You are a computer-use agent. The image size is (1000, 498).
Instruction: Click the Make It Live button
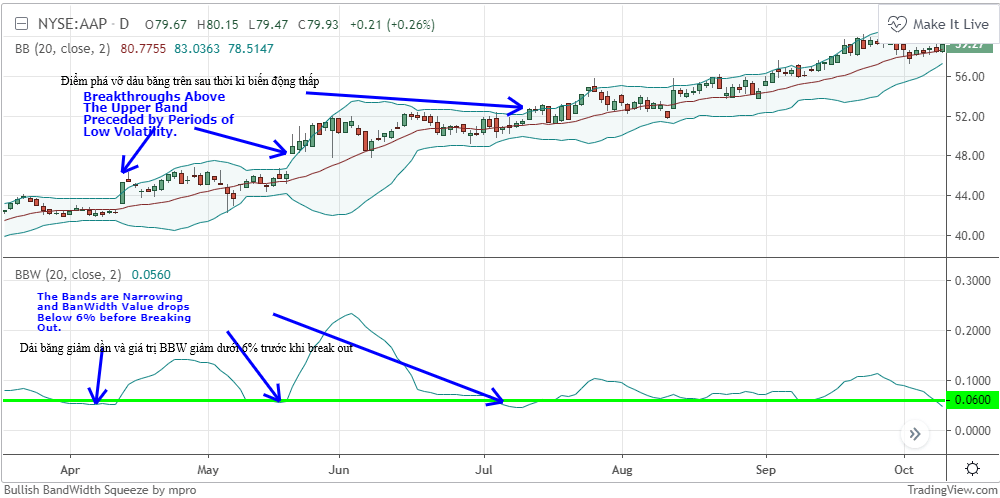(938, 24)
